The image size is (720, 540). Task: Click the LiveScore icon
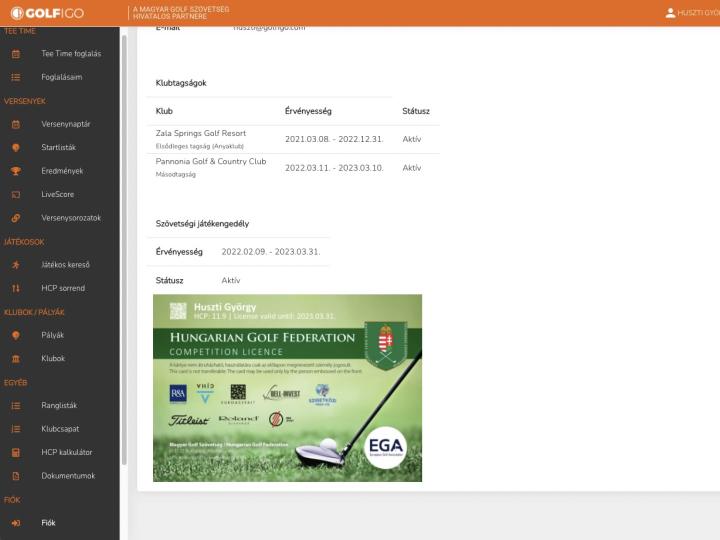[x=16, y=194]
